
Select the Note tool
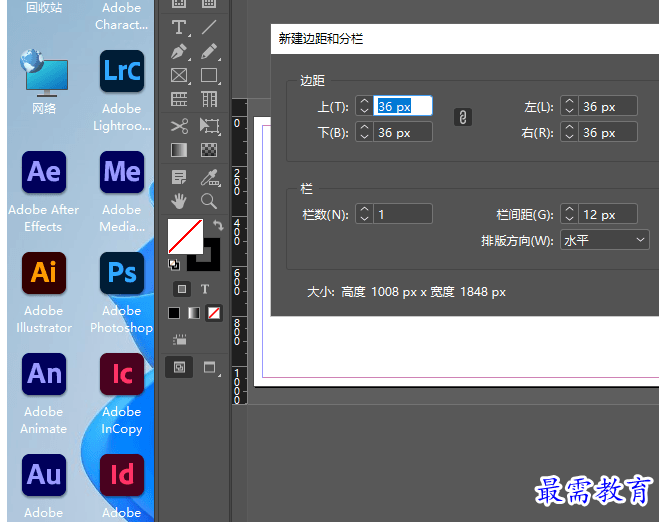coord(179,177)
